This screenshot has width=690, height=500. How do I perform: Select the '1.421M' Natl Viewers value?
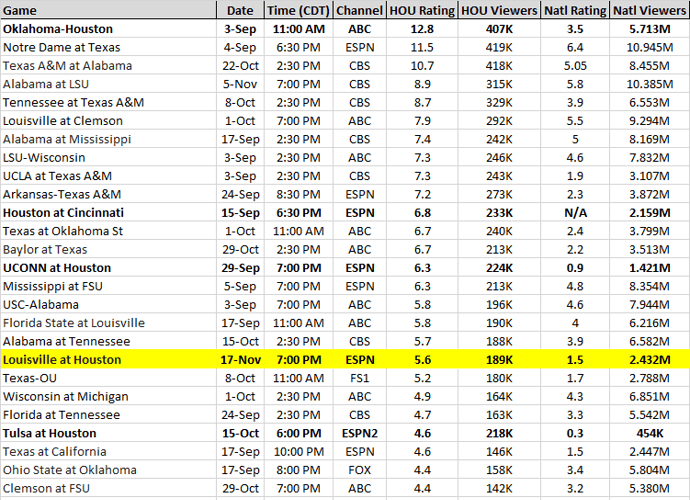650,268
